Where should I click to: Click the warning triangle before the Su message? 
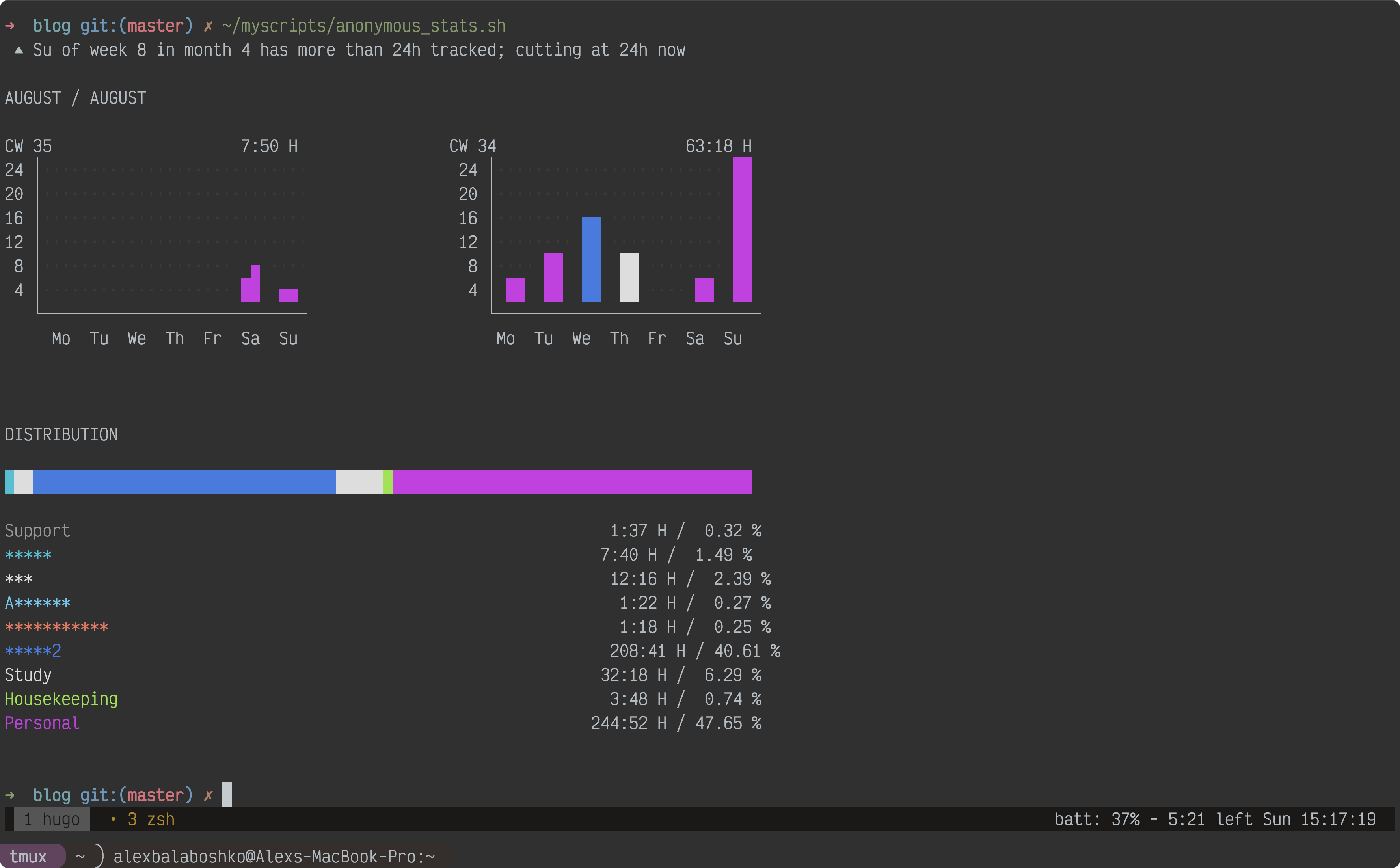[19, 50]
